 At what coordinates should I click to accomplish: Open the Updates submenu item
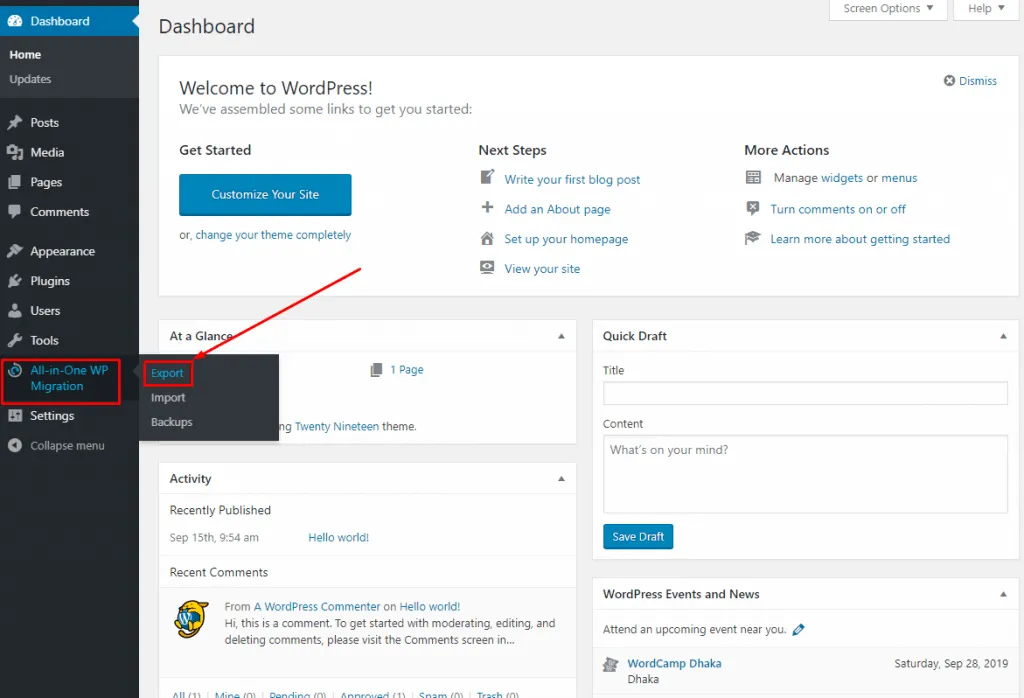[30, 79]
